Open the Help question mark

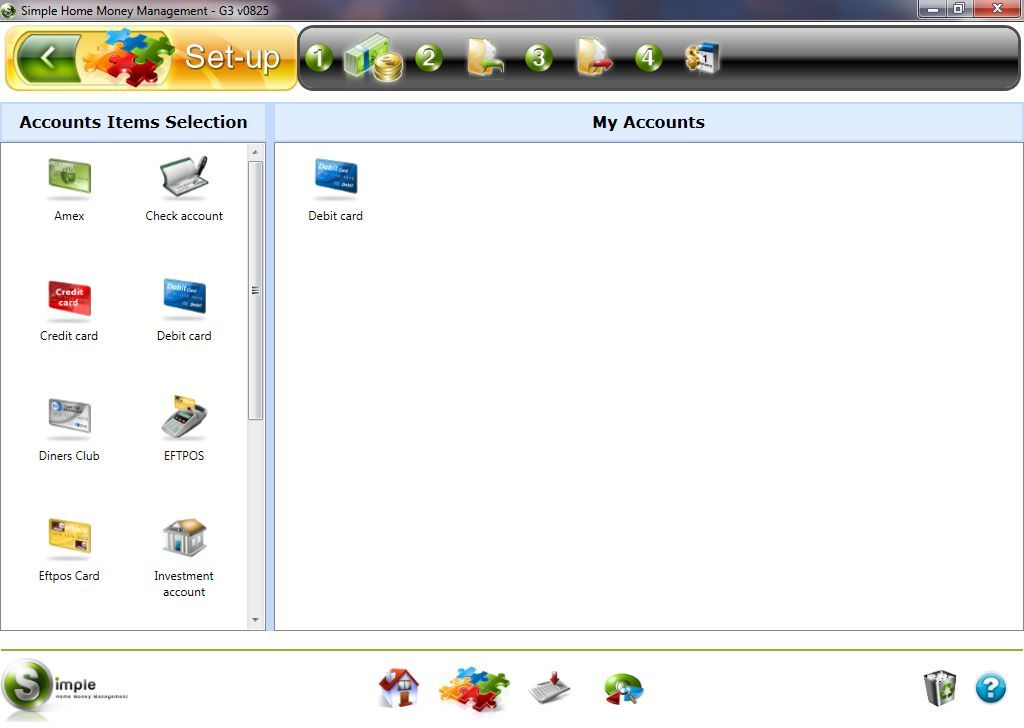pyautogui.click(x=991, y=687)
